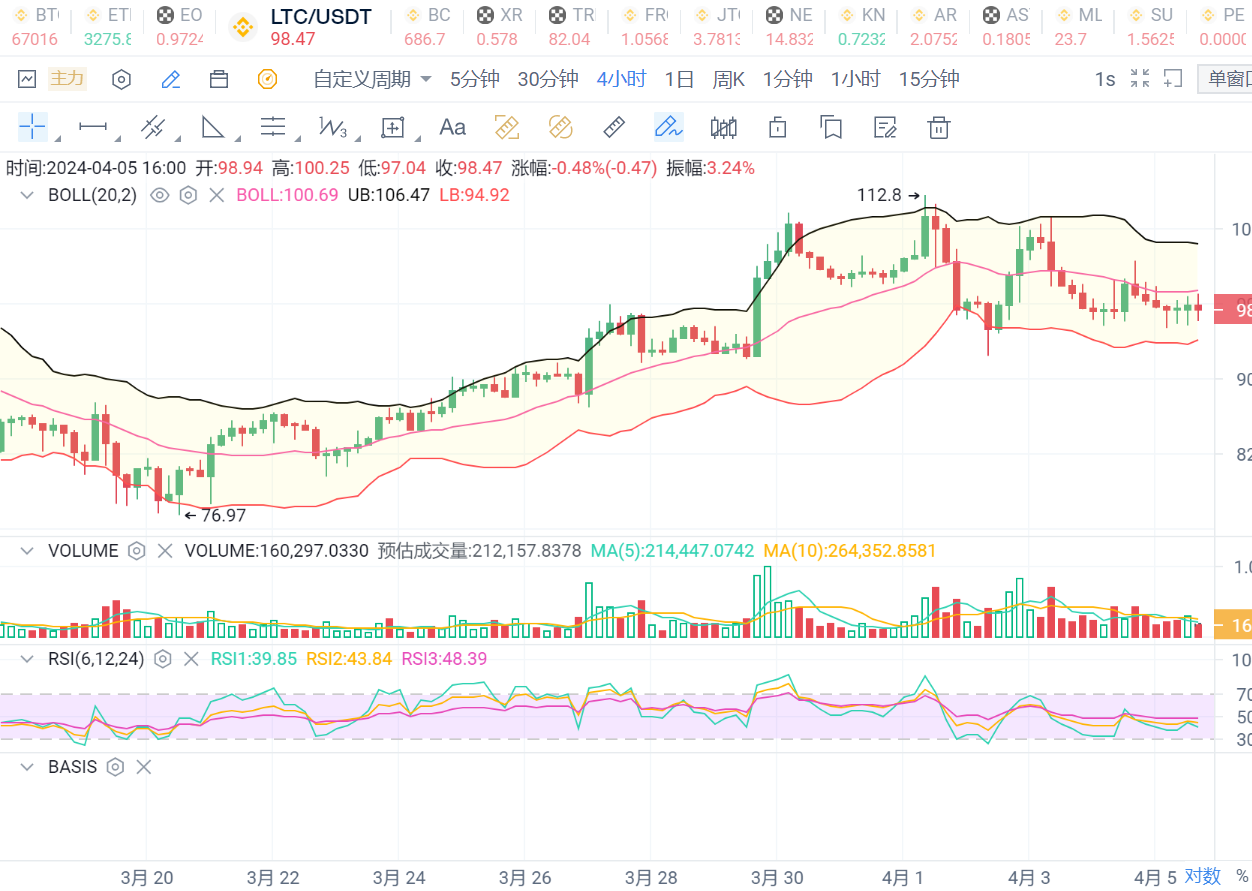Image resolution: width=1252 pixels, height=891 pixels.
Task: Remove the VOLUME indicator with X
Action: coord(166,551)
